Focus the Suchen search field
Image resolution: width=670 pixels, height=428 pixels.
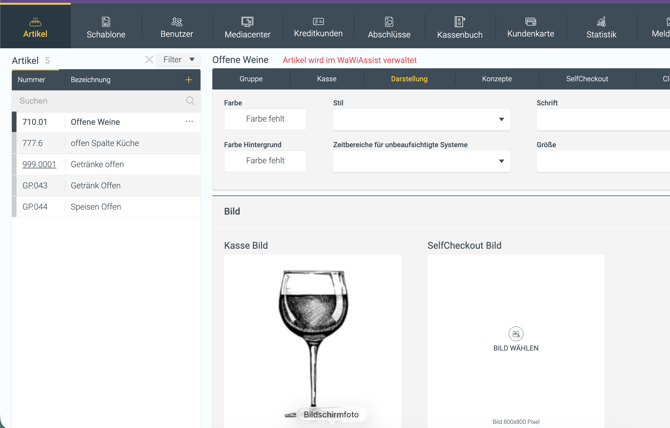tap(101, 101)
